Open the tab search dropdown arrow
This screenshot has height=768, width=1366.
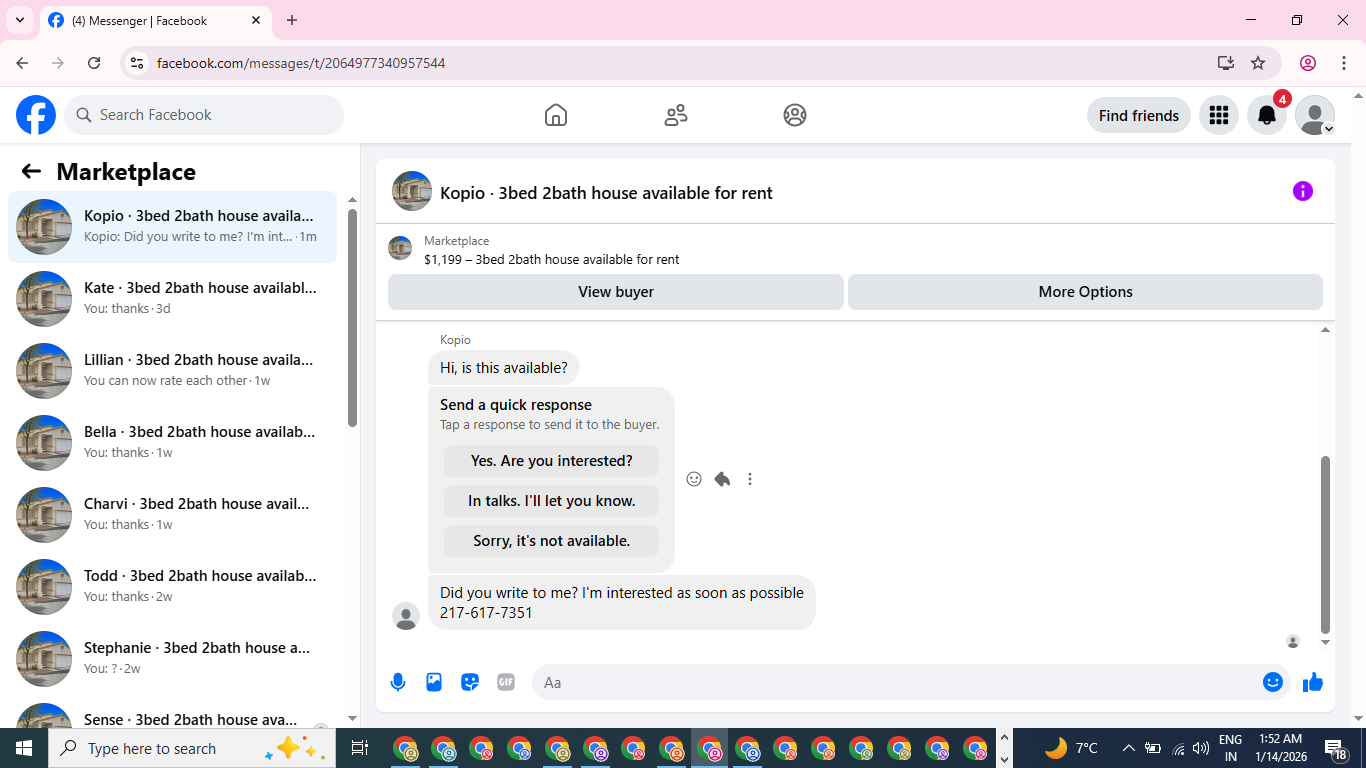point(19,20)
